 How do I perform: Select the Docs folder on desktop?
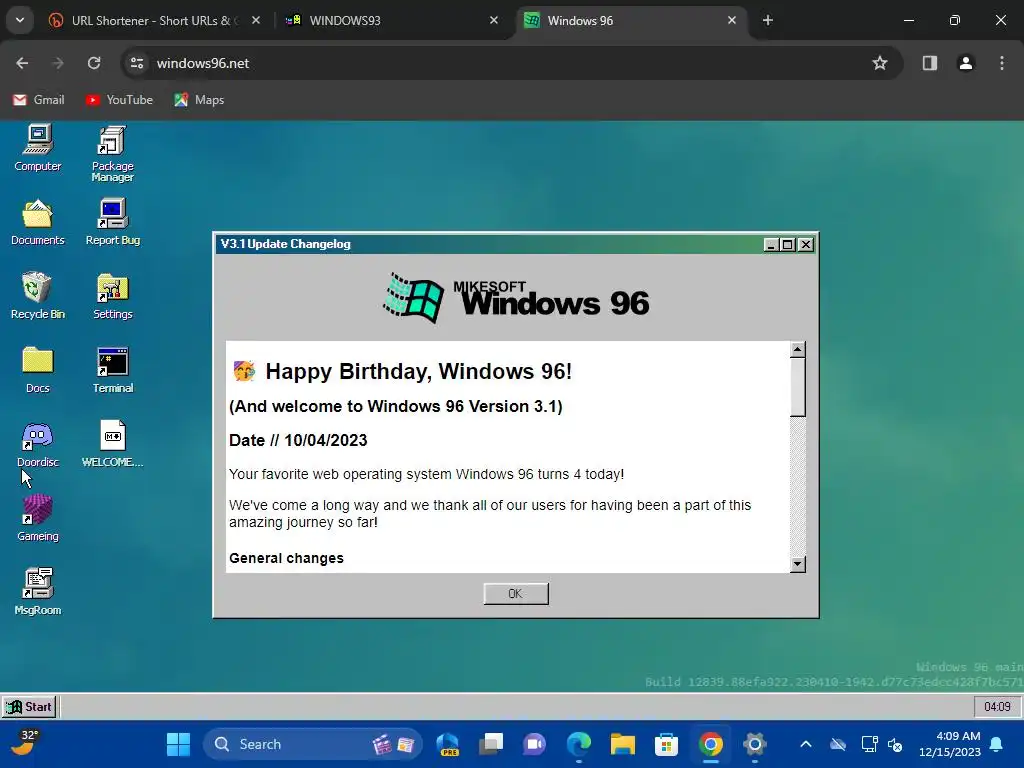(38, 370)
